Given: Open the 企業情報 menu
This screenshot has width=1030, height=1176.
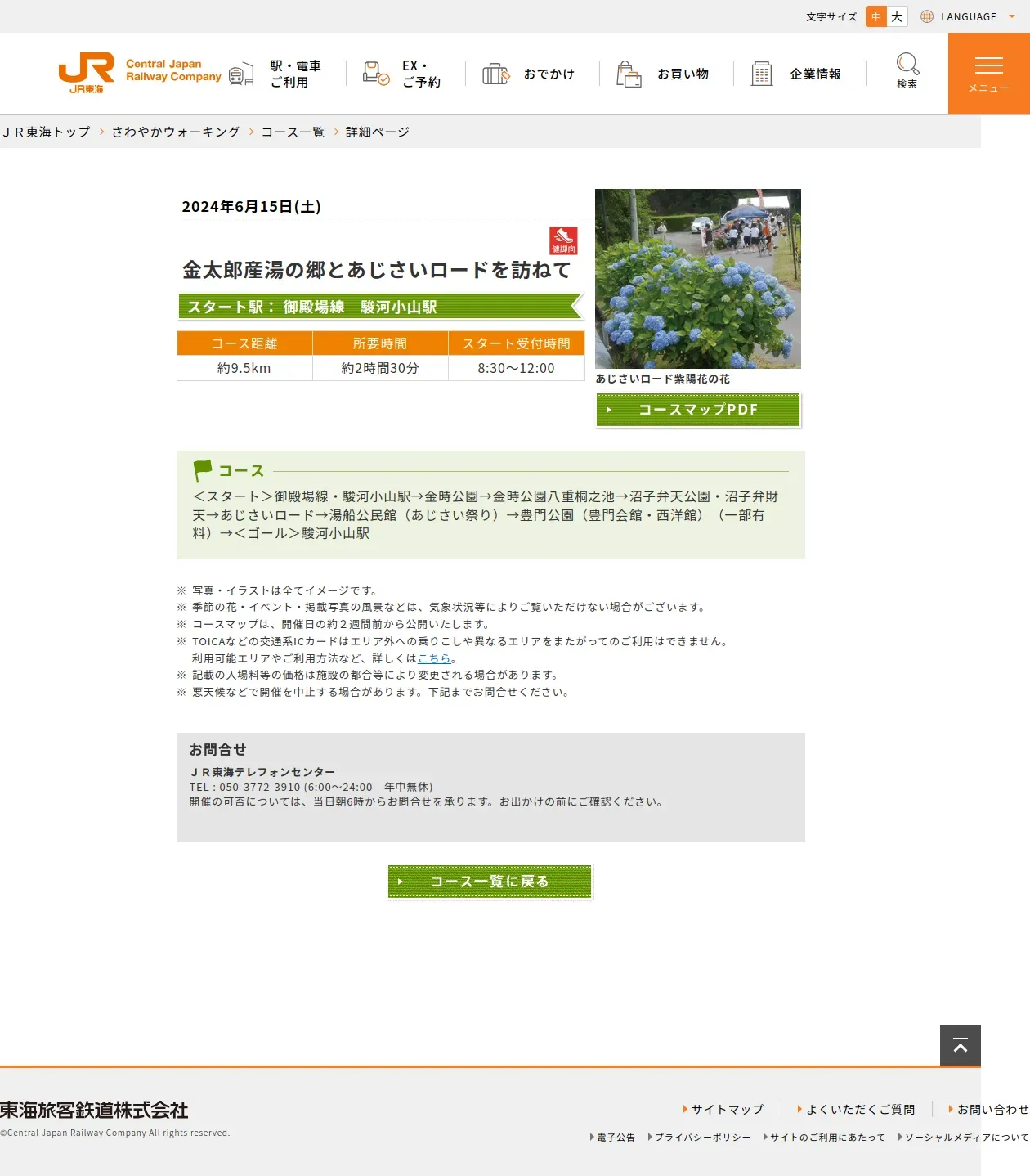Looking at the screenshot, I should point(816,74).
